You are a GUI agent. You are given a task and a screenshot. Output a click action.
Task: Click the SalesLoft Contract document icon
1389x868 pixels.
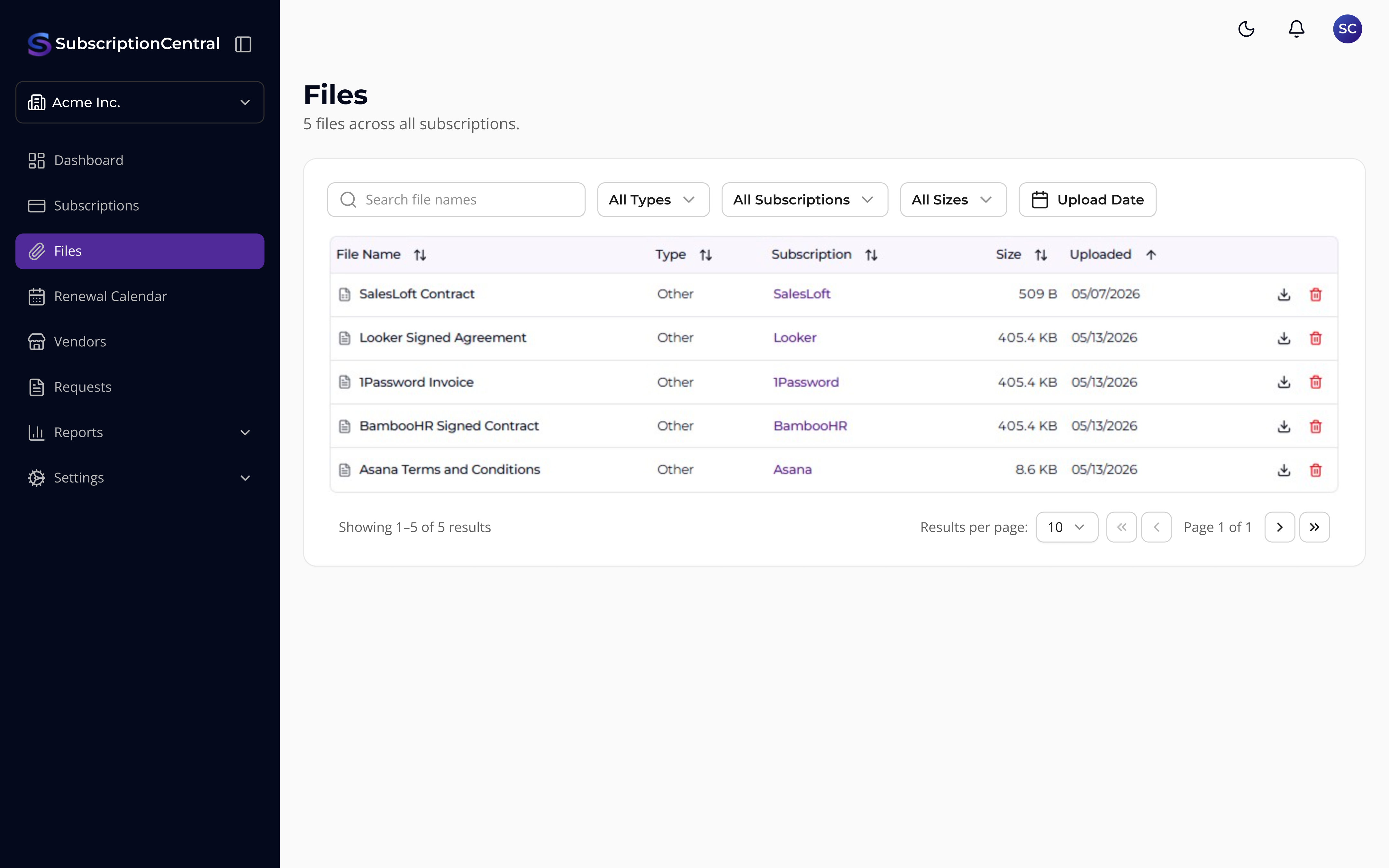point(344,294)
